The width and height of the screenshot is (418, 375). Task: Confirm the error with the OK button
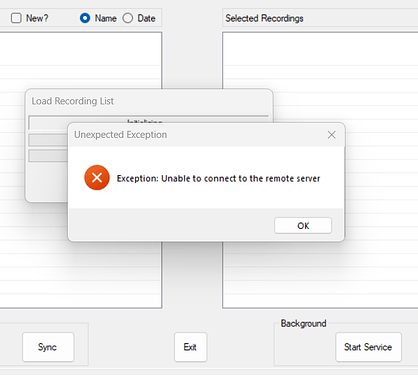(303, 226)
